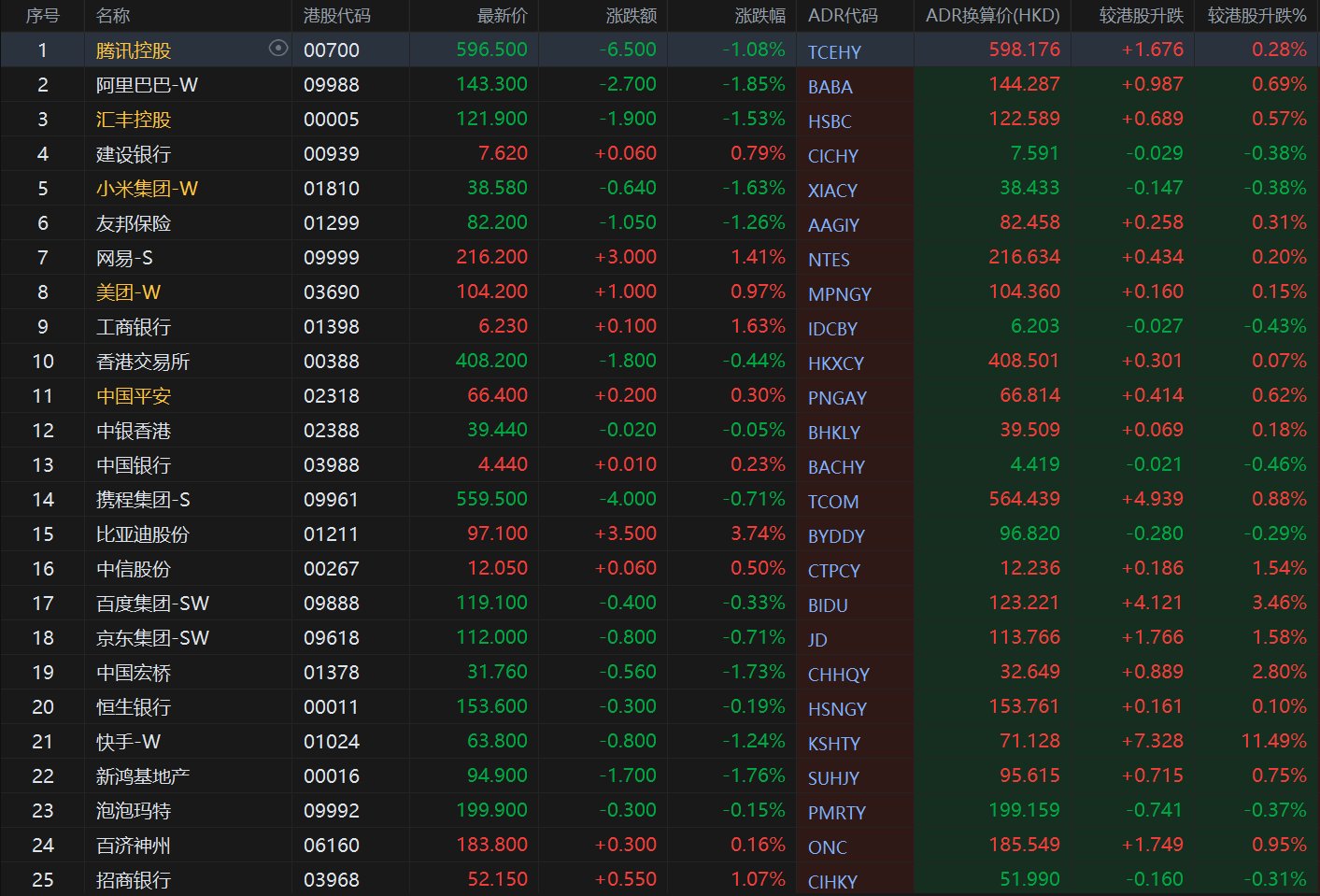Click the 美团-W stock name

(128, 292)
